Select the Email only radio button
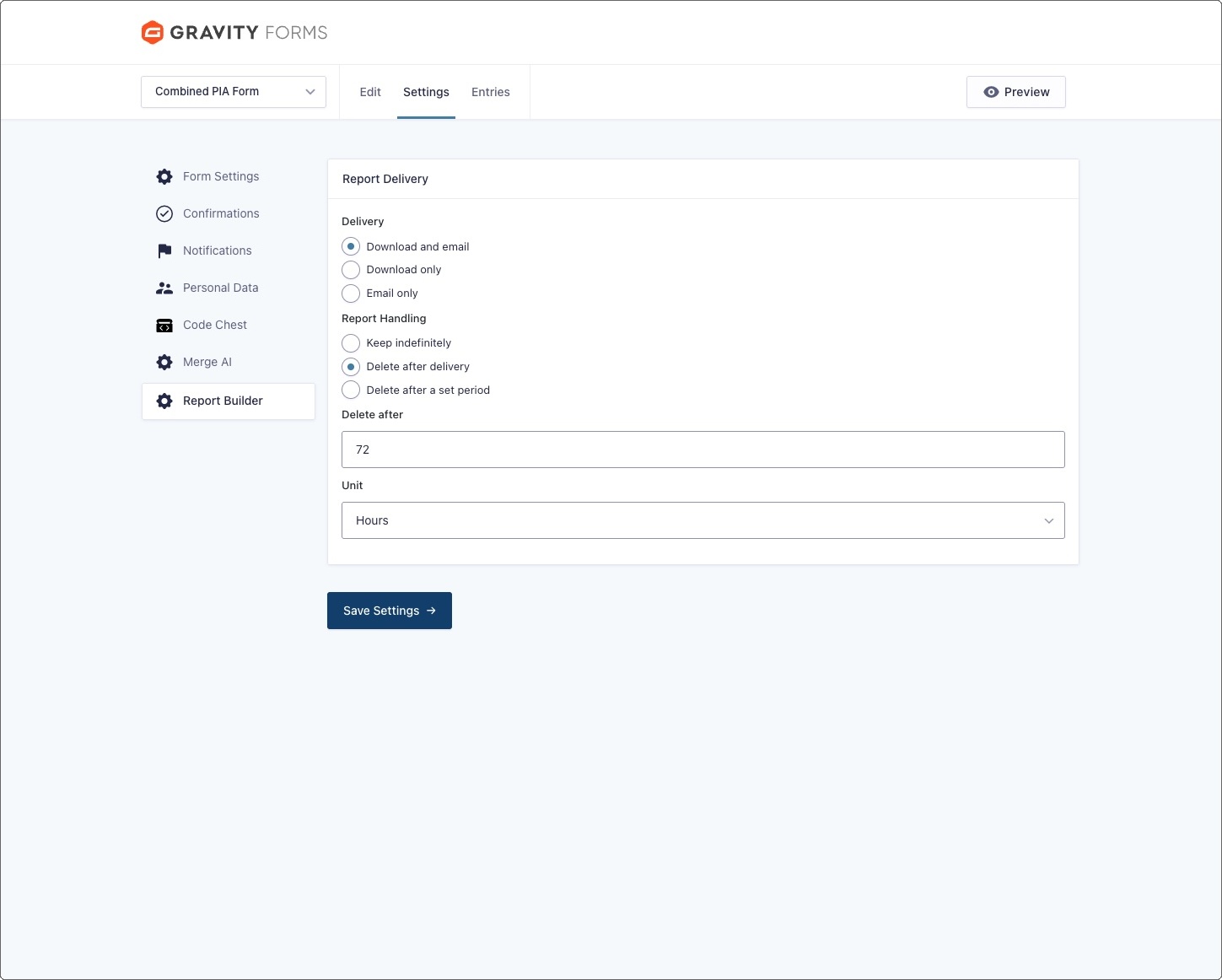Screen dimensions: 1222x980 click(351, 293)
